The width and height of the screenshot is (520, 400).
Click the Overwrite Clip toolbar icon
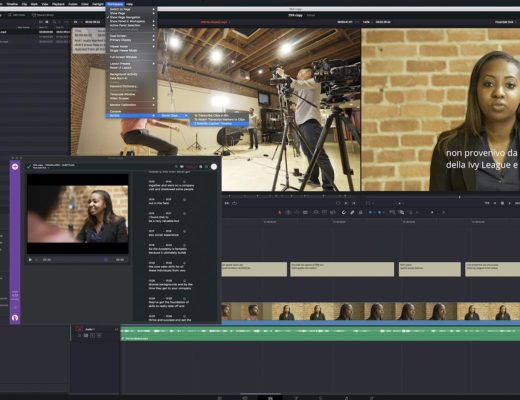tap(324, 212)
